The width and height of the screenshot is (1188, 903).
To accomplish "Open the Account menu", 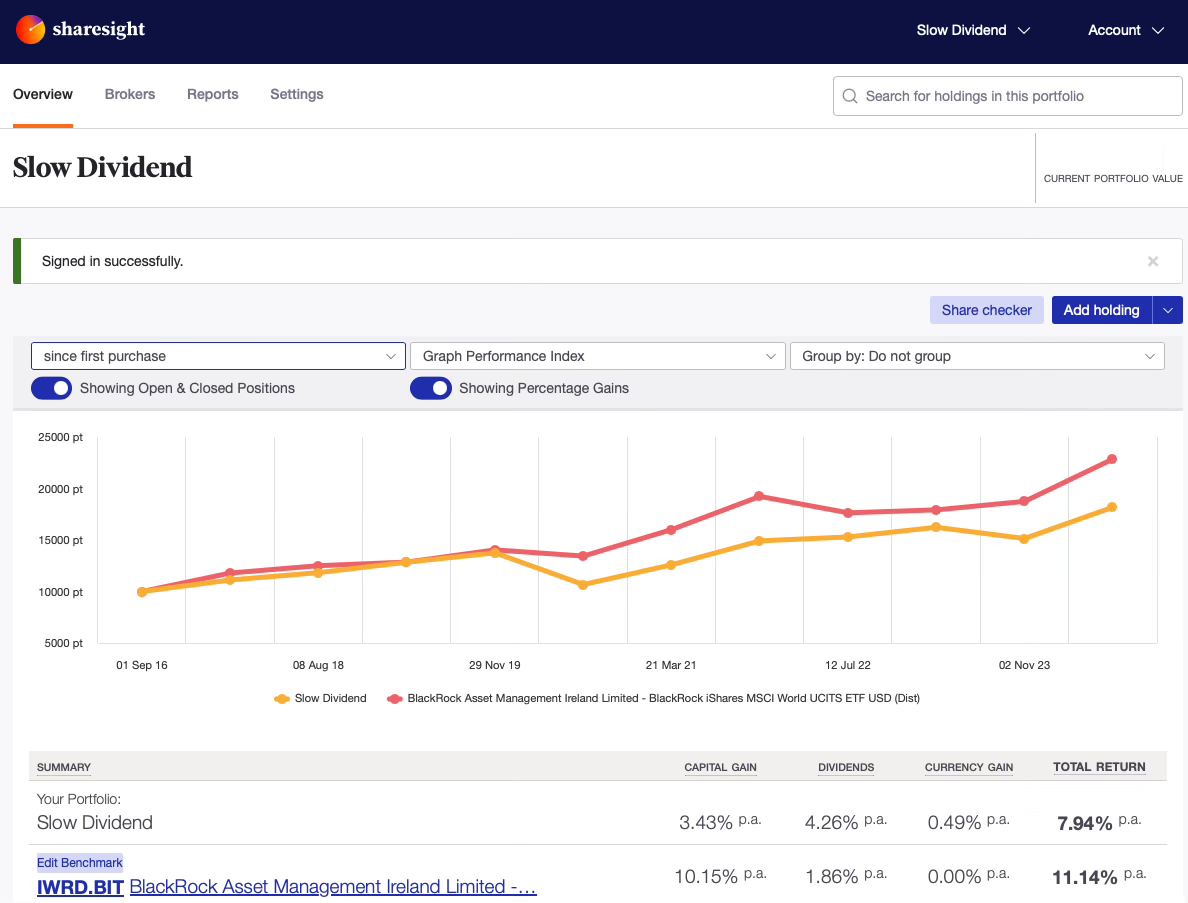I will click(x=1125, y=30).
